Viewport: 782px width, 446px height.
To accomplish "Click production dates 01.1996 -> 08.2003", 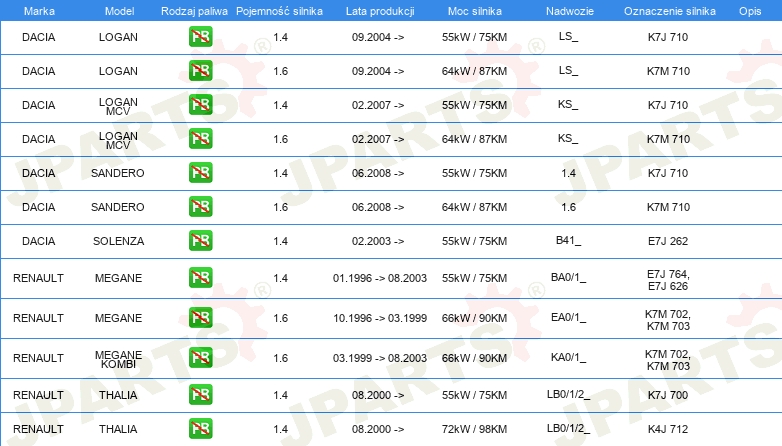I will tap(380, 278).
